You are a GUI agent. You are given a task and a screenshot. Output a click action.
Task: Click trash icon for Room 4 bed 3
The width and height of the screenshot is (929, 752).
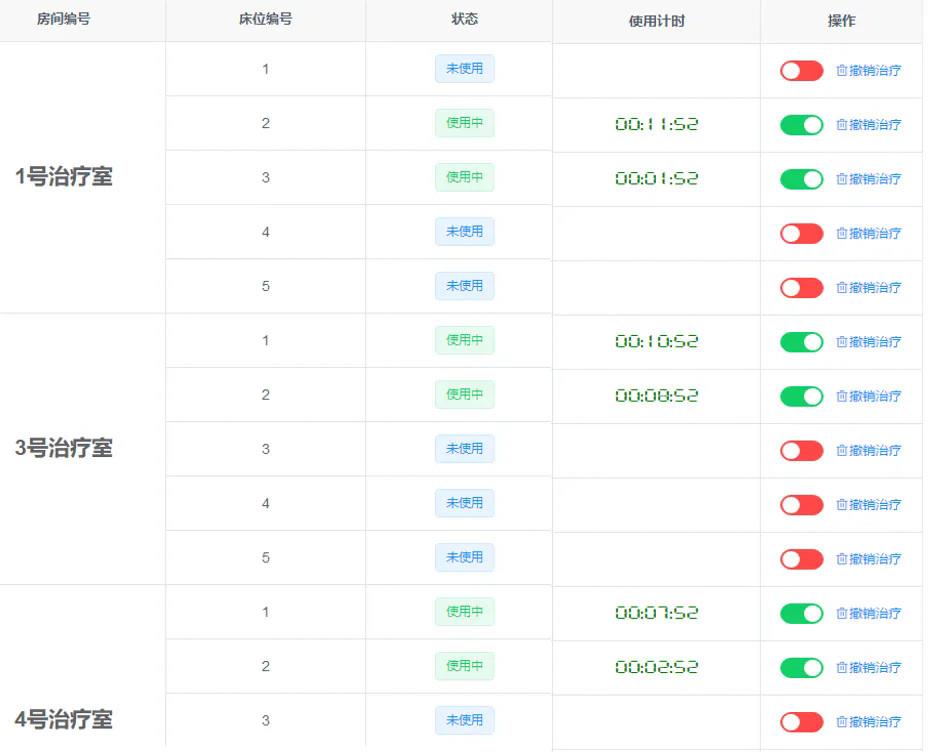(842, 722)
